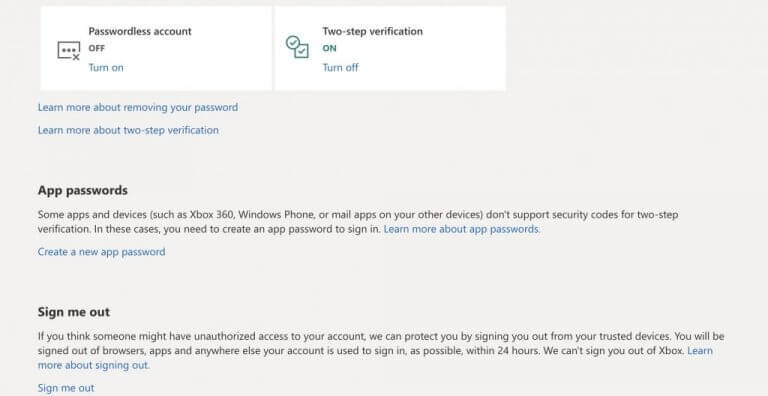This screenshot has width=768, height=396.
Task: Select the Two-step verification heading
Action: click(372, 31)
